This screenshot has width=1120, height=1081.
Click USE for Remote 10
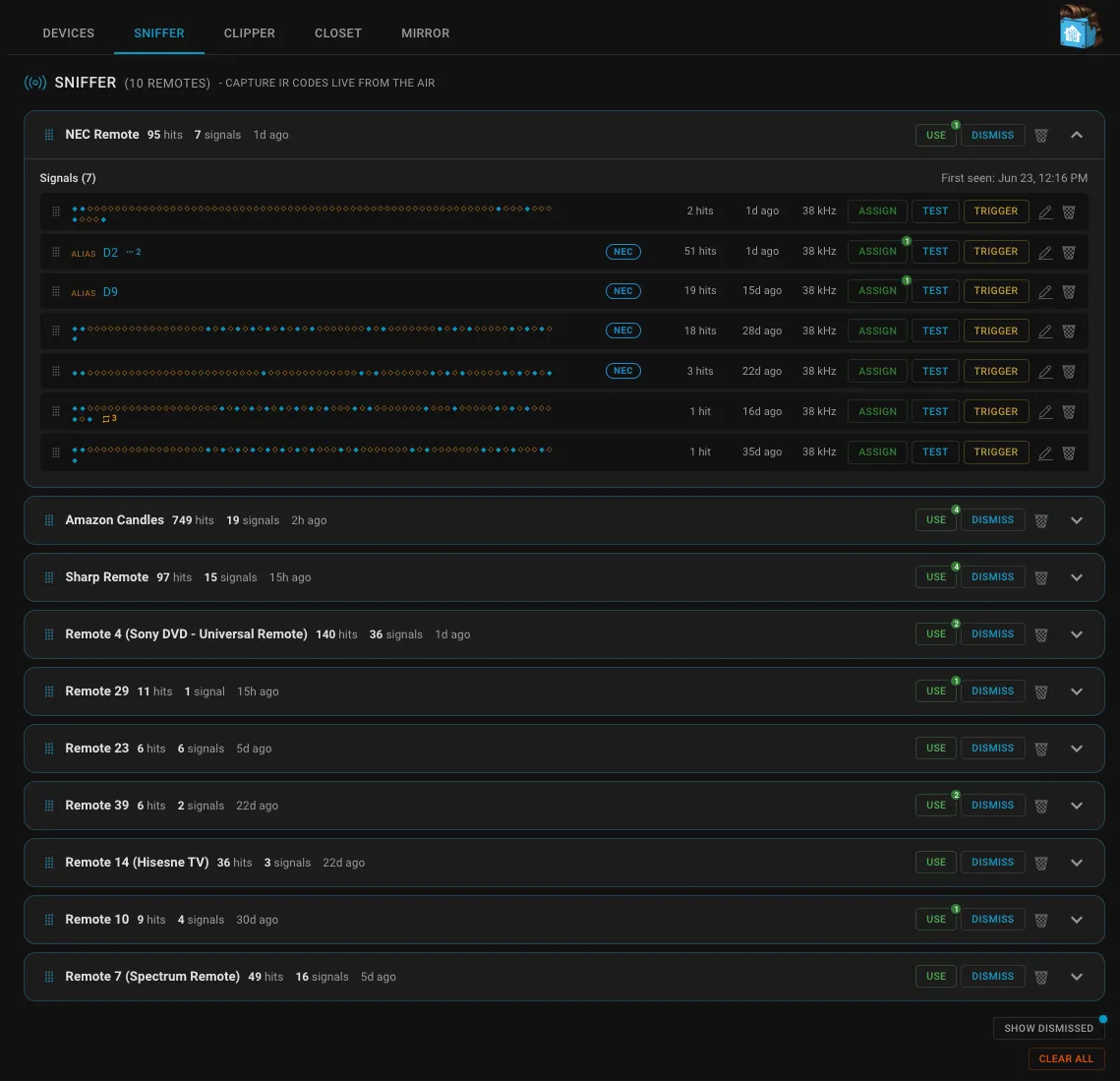pyautogui.click(x=936, y=920)
